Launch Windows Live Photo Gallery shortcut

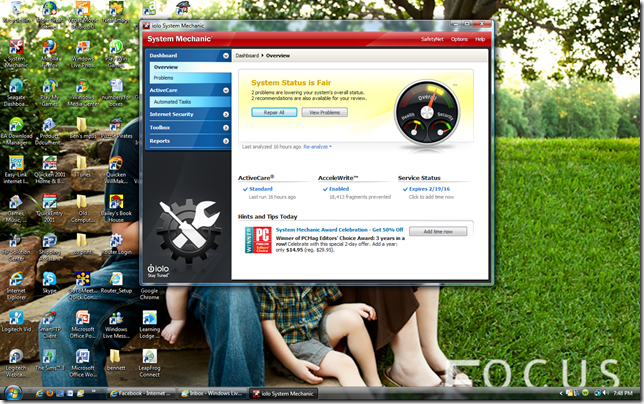(x=83, y=53)
